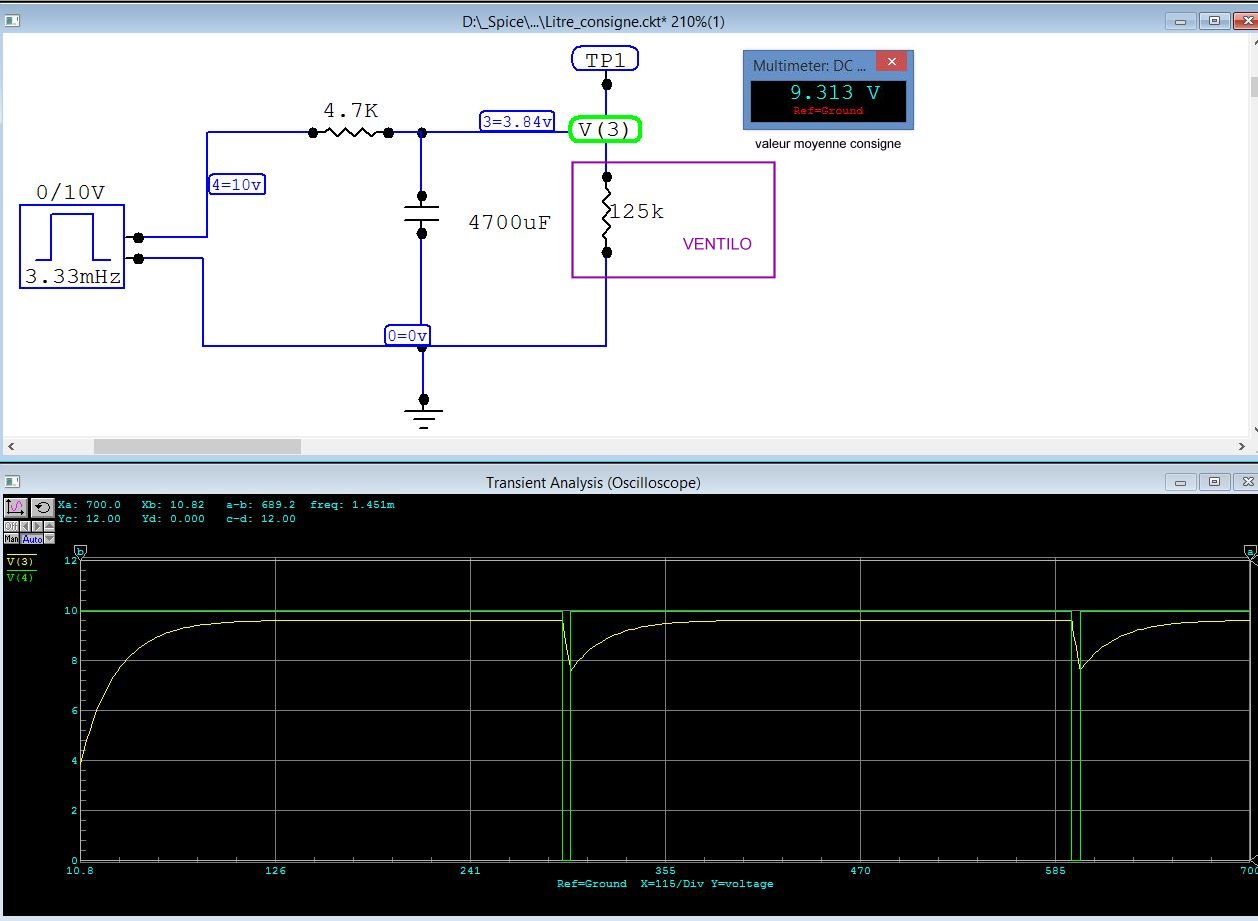
Task: Click the 4700uF capacitor symbol
Action: (x=421, y=214)
